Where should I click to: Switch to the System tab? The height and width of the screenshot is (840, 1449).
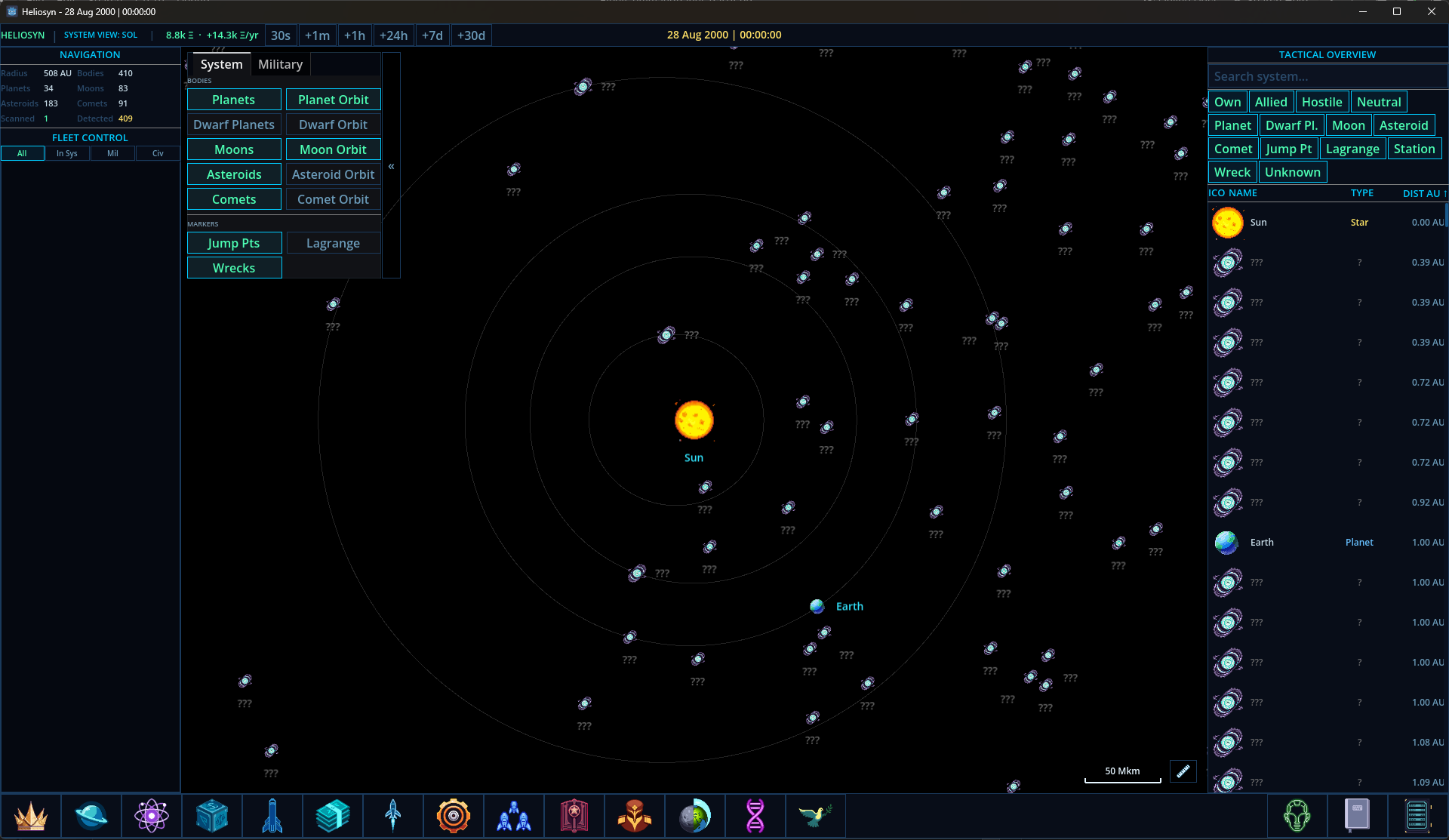(x=221, y=64)
